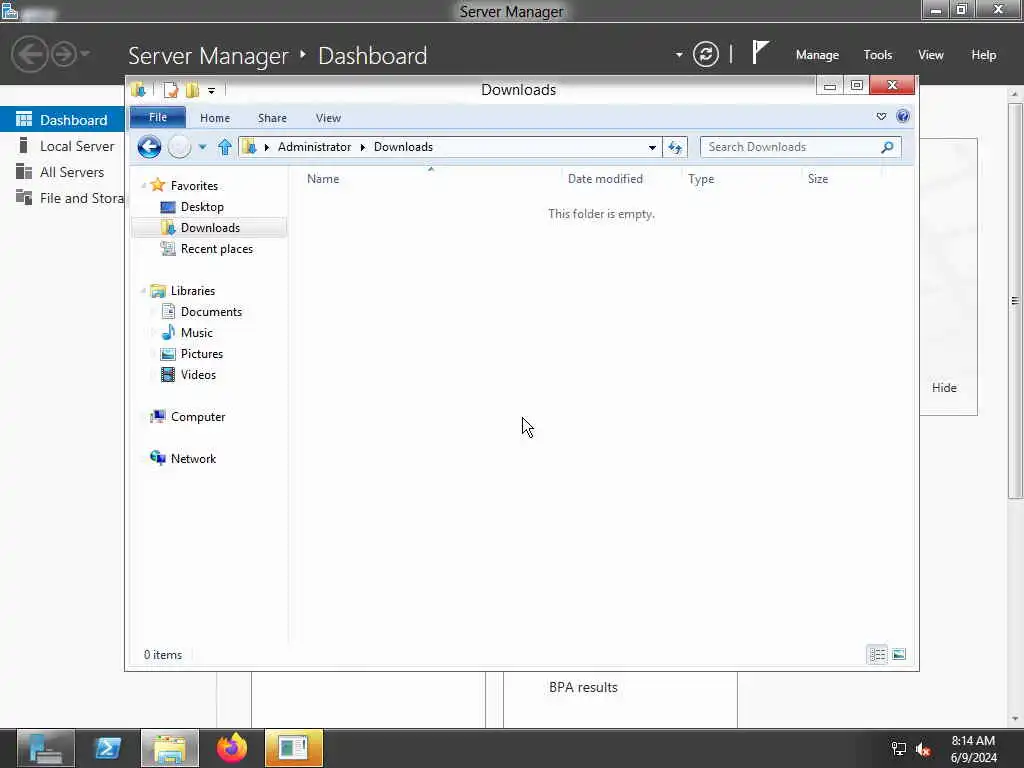Open Firefox from taskbar
The width and height of the screenshot is (1024, 768).
(x=232, y=748)
